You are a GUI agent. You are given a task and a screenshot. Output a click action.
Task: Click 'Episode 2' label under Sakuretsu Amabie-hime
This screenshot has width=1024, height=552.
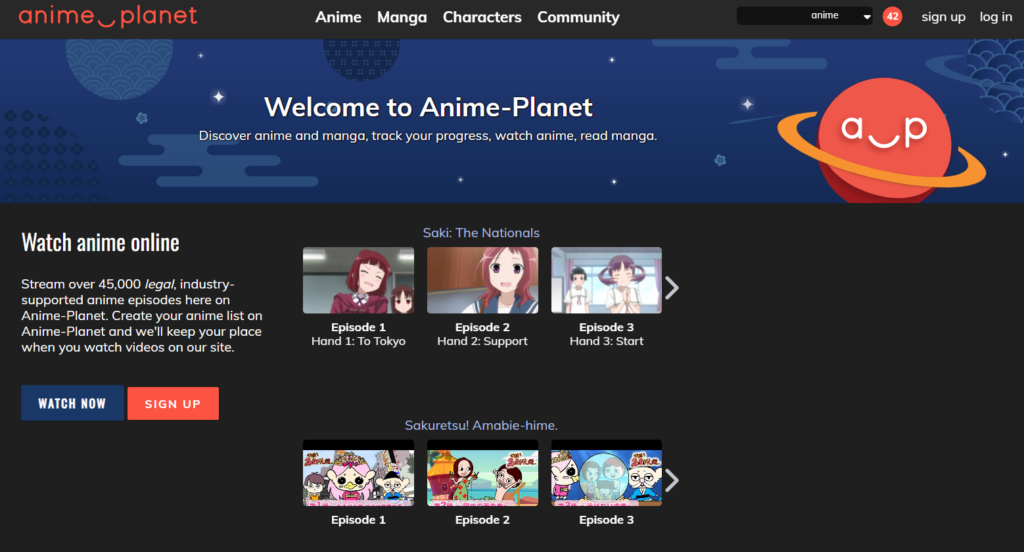click(x=483, y=520)
